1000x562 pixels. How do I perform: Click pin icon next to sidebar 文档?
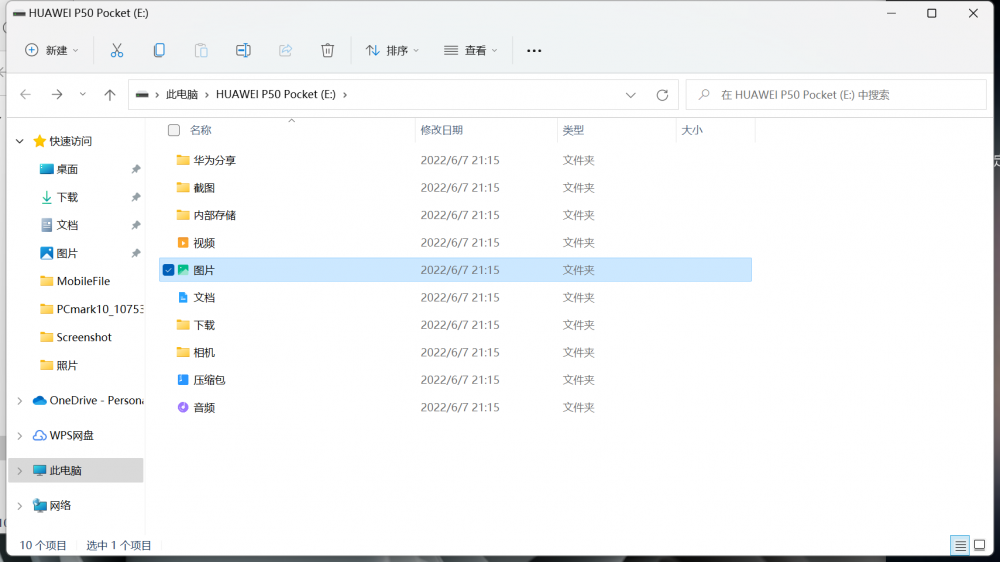pos(136,225)
